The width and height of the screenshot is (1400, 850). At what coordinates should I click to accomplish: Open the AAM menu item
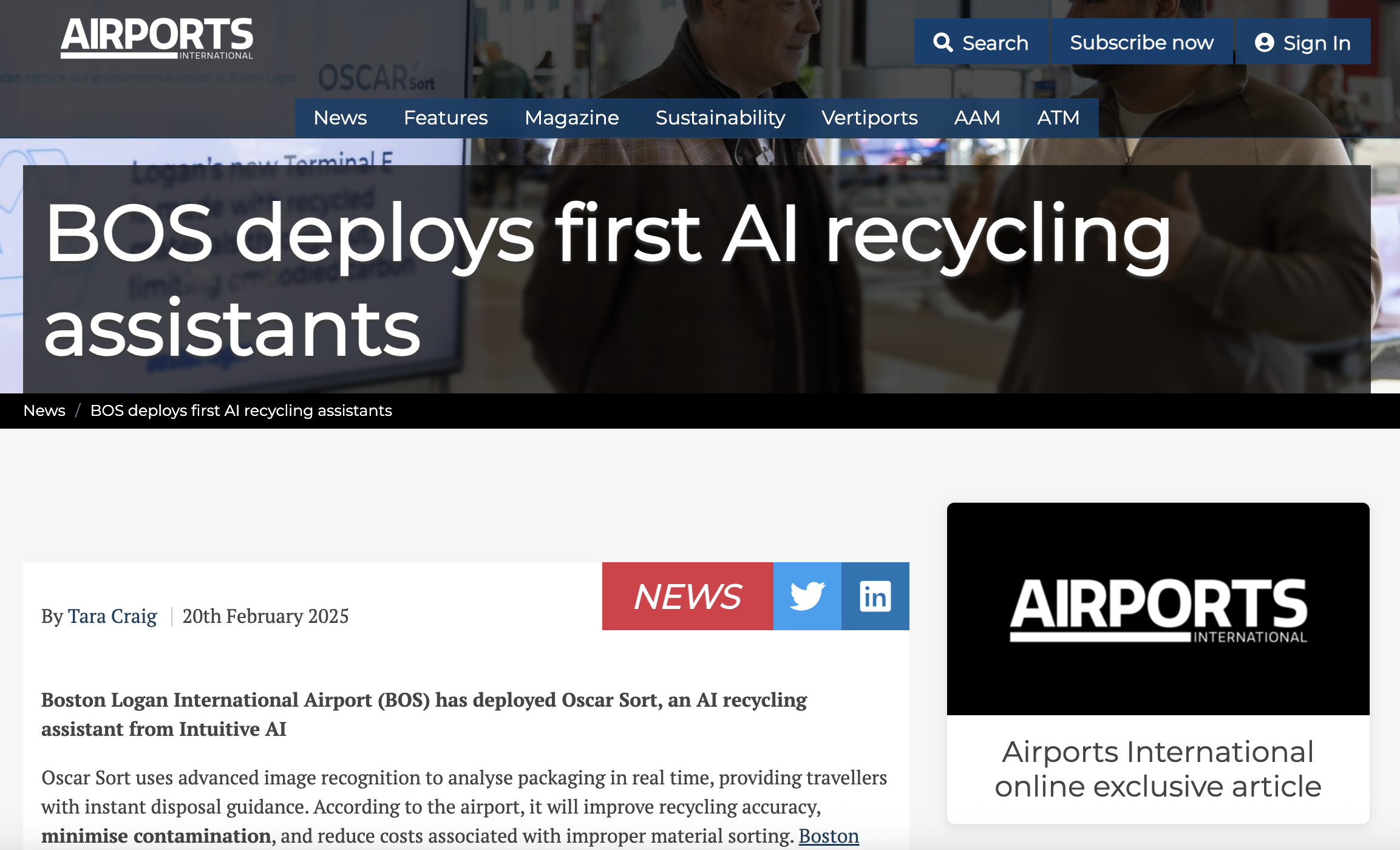(x=977, y=118)
